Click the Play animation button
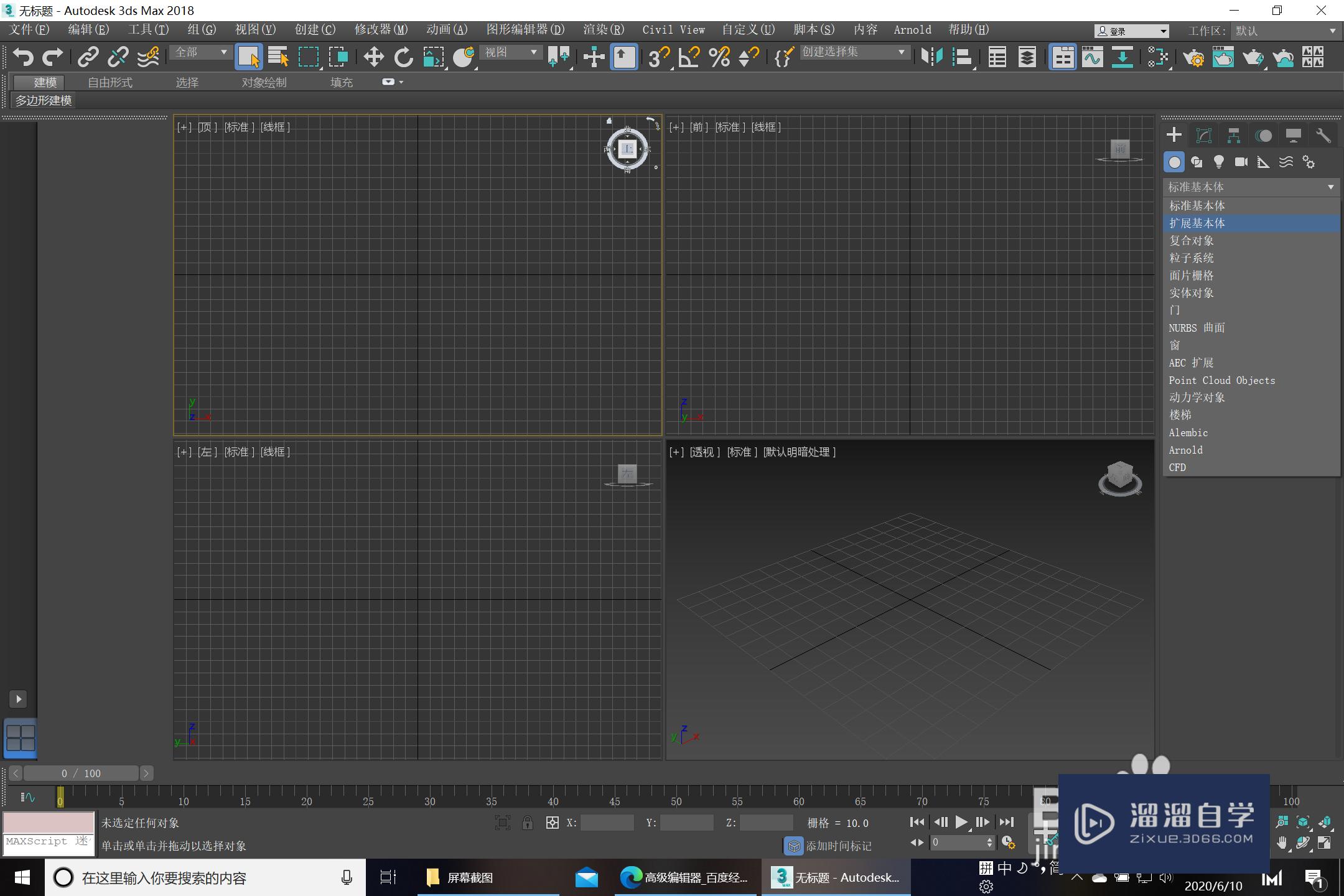The height and width of the screenshot is (896, 1344). (960, 822)
